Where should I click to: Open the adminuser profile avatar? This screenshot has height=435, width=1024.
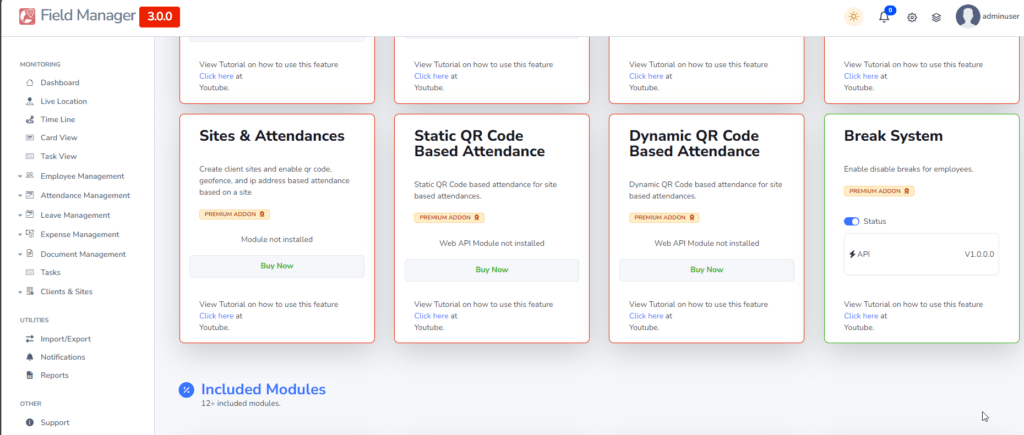tap(967, 17)
